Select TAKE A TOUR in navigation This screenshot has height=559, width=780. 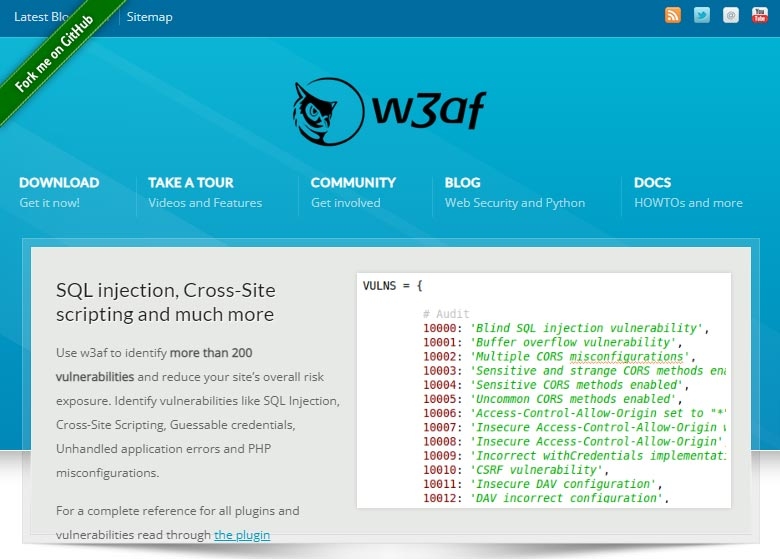click(191, 183)
